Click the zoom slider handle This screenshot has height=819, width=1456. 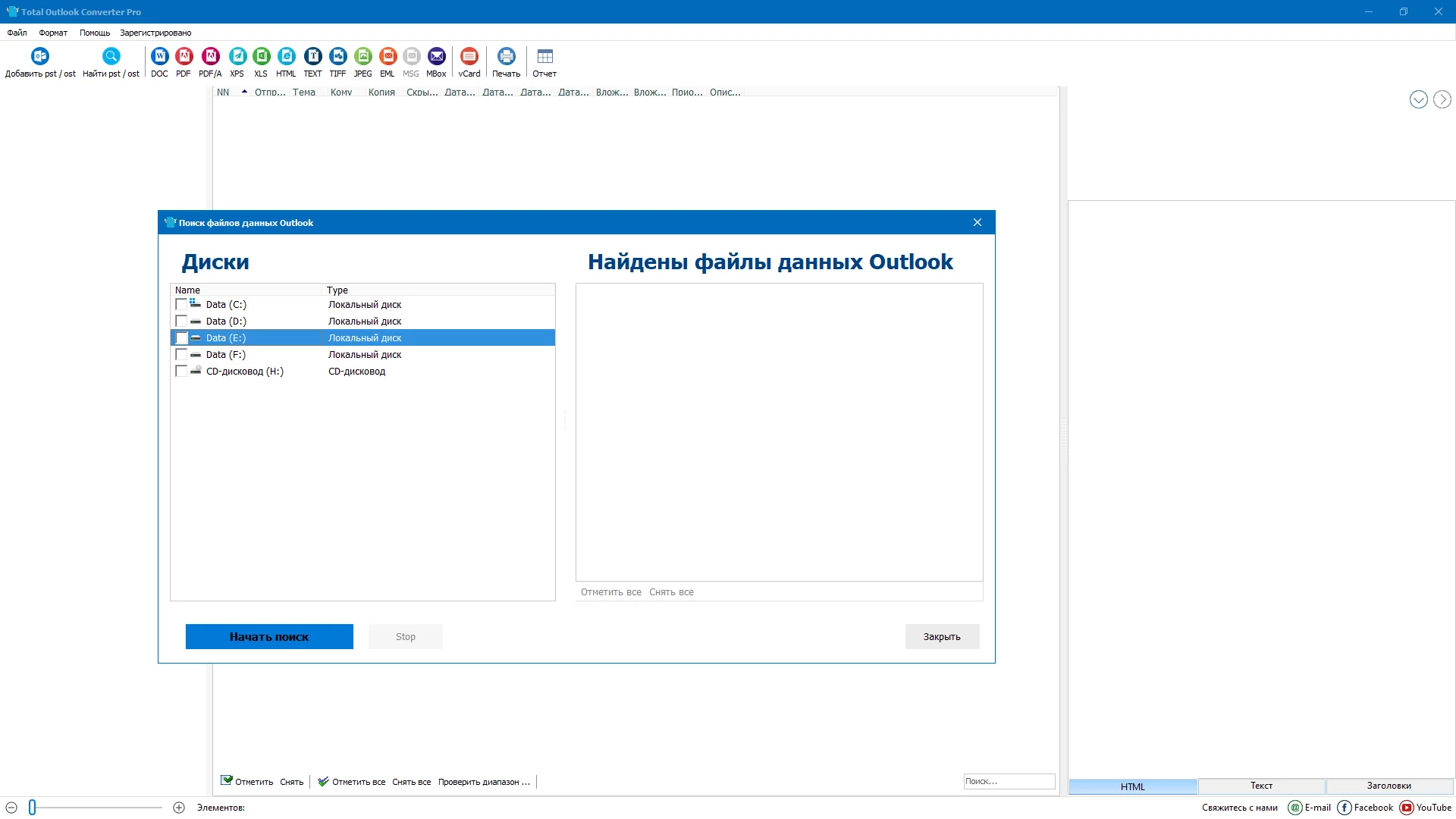coord(33,808)
